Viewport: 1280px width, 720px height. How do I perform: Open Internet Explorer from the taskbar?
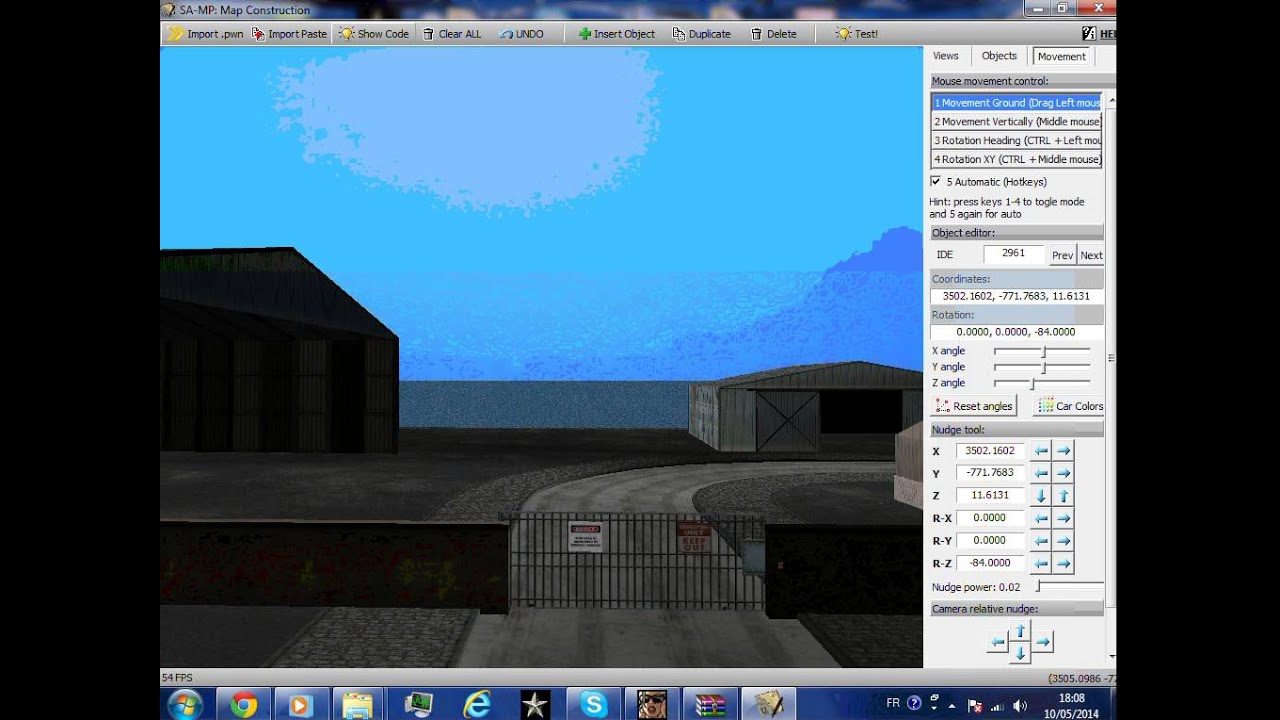pyautogui.click(x=477, y=704)
